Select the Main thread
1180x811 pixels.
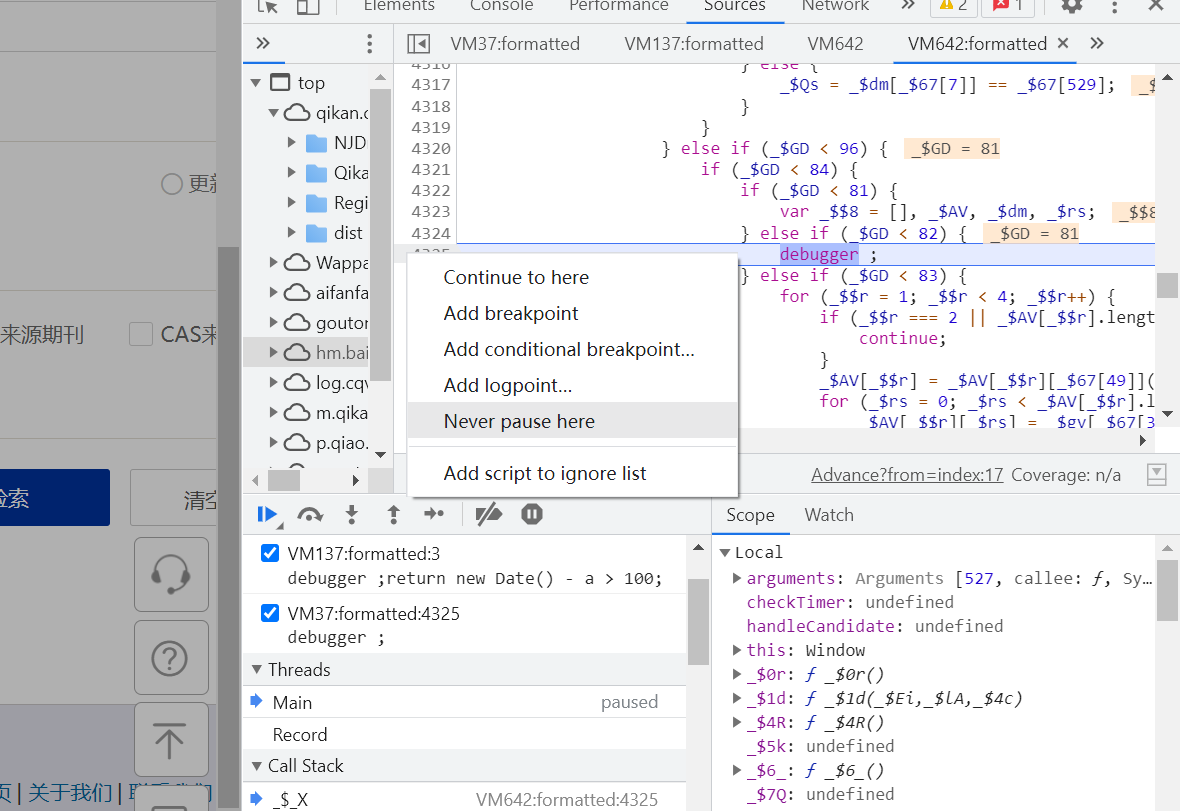464,702
